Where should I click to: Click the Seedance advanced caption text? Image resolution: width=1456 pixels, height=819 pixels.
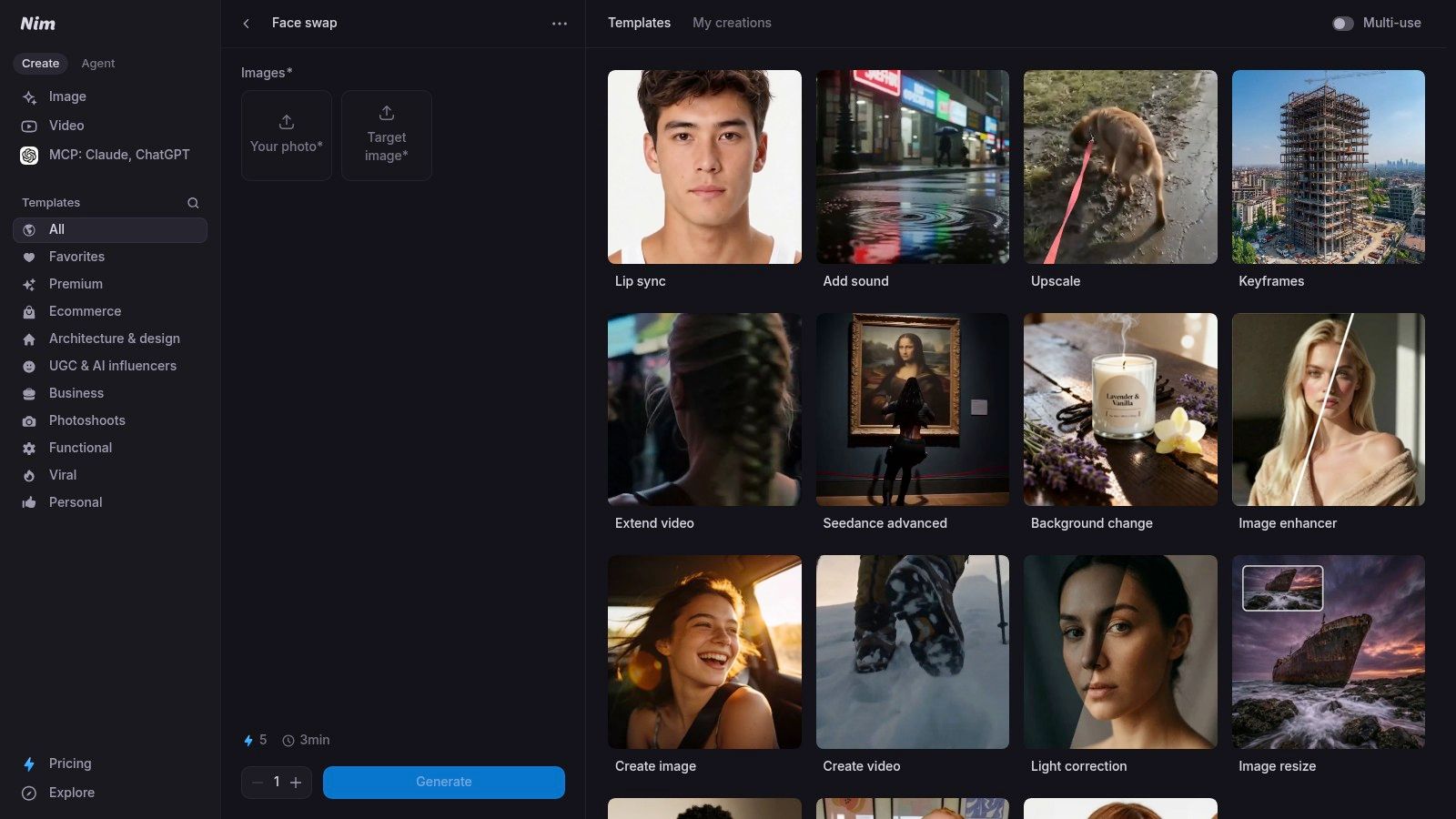[885, 523]
